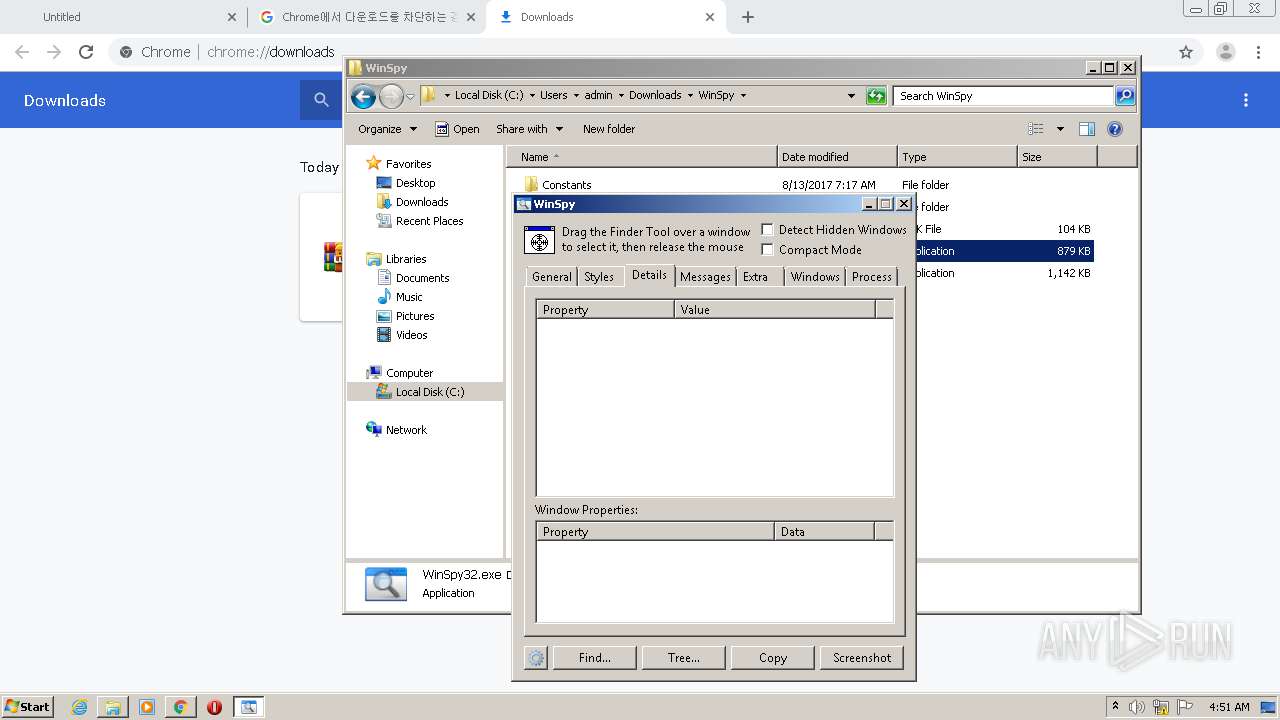Viewport: 1280px width, 720px height.
Task: Open the Messages tab
Action: pos(705,277)
